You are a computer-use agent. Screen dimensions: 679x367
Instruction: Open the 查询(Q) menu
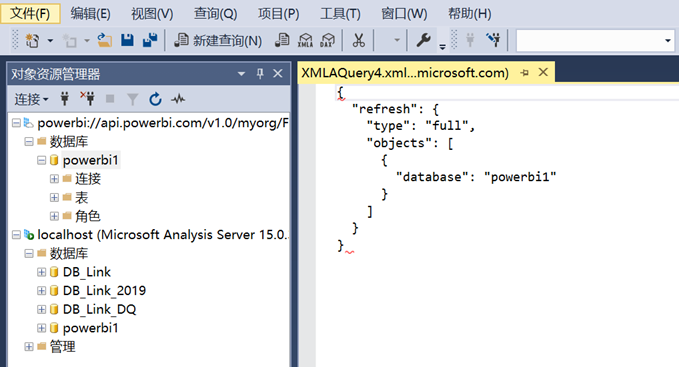click(x=215, y=13)
